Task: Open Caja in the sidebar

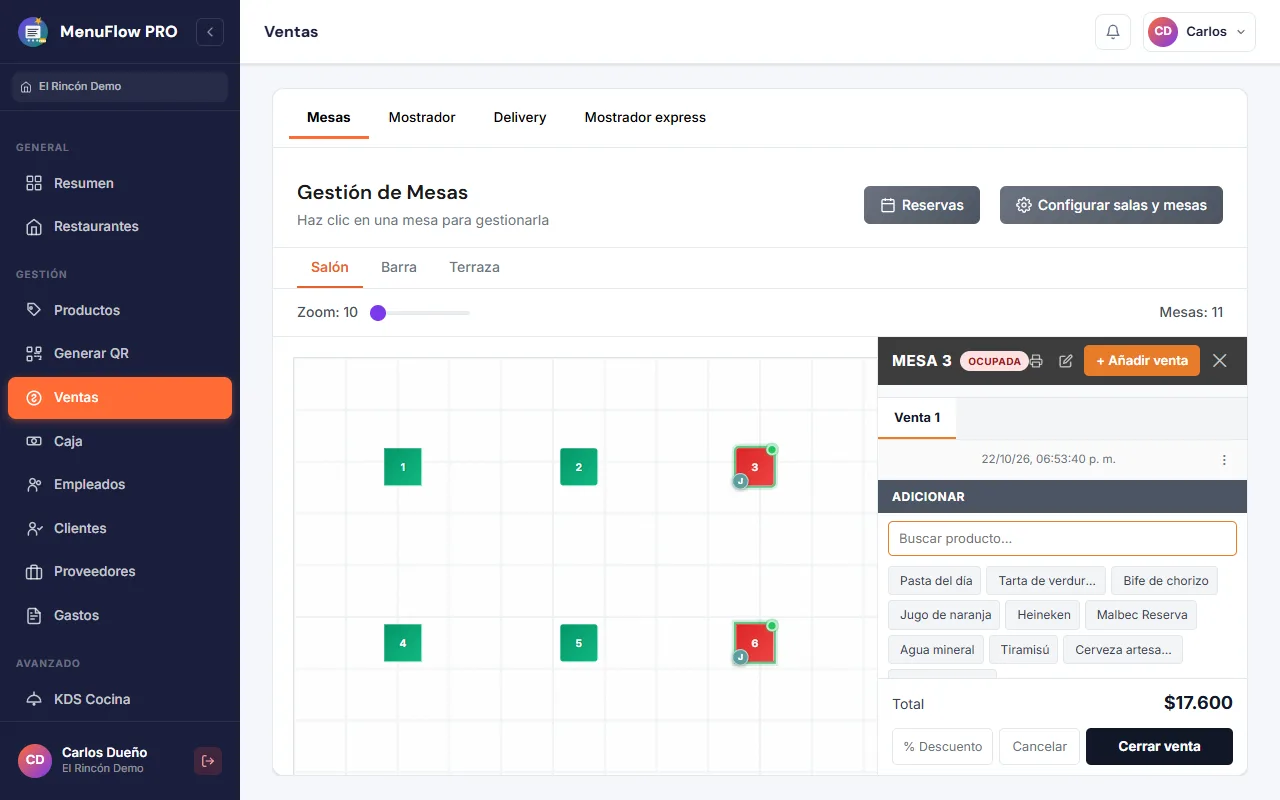Action: point(120,441)
